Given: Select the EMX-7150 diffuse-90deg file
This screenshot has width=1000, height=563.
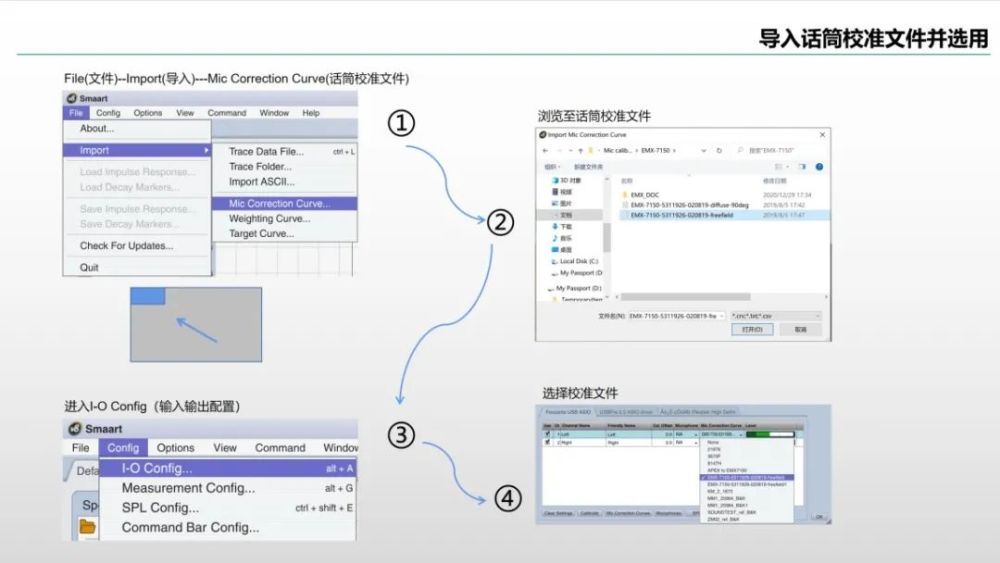Looking at the screenshot, I should tap(689, 205).
